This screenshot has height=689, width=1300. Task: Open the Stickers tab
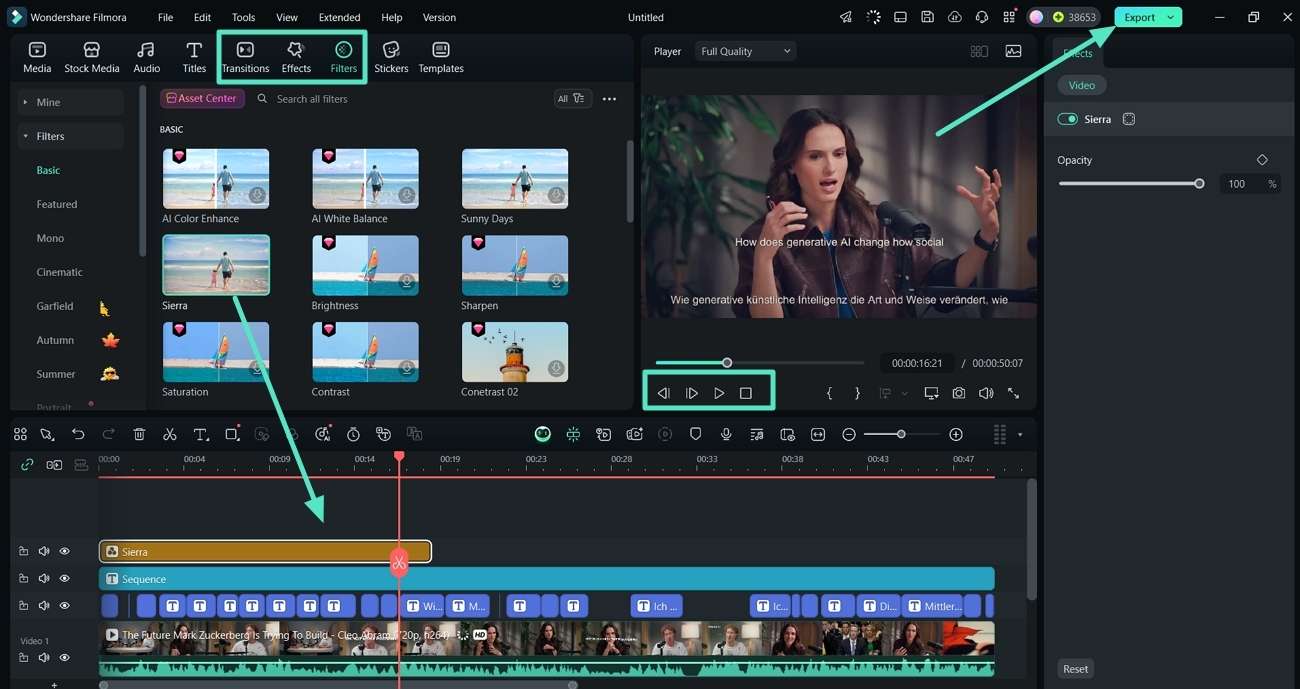[x=391, y=57]
